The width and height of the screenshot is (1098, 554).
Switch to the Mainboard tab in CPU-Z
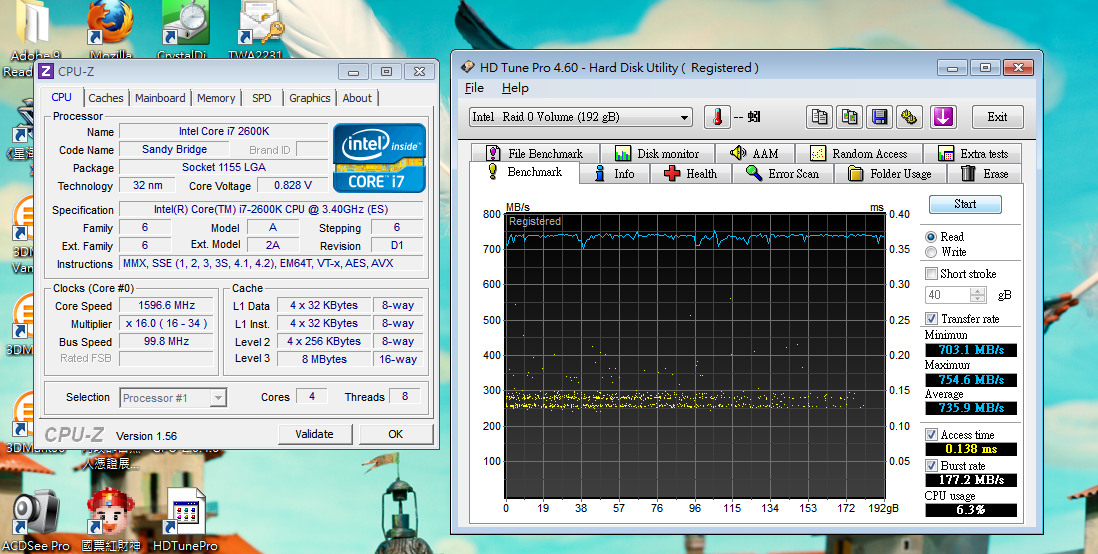tap(160, 98)
